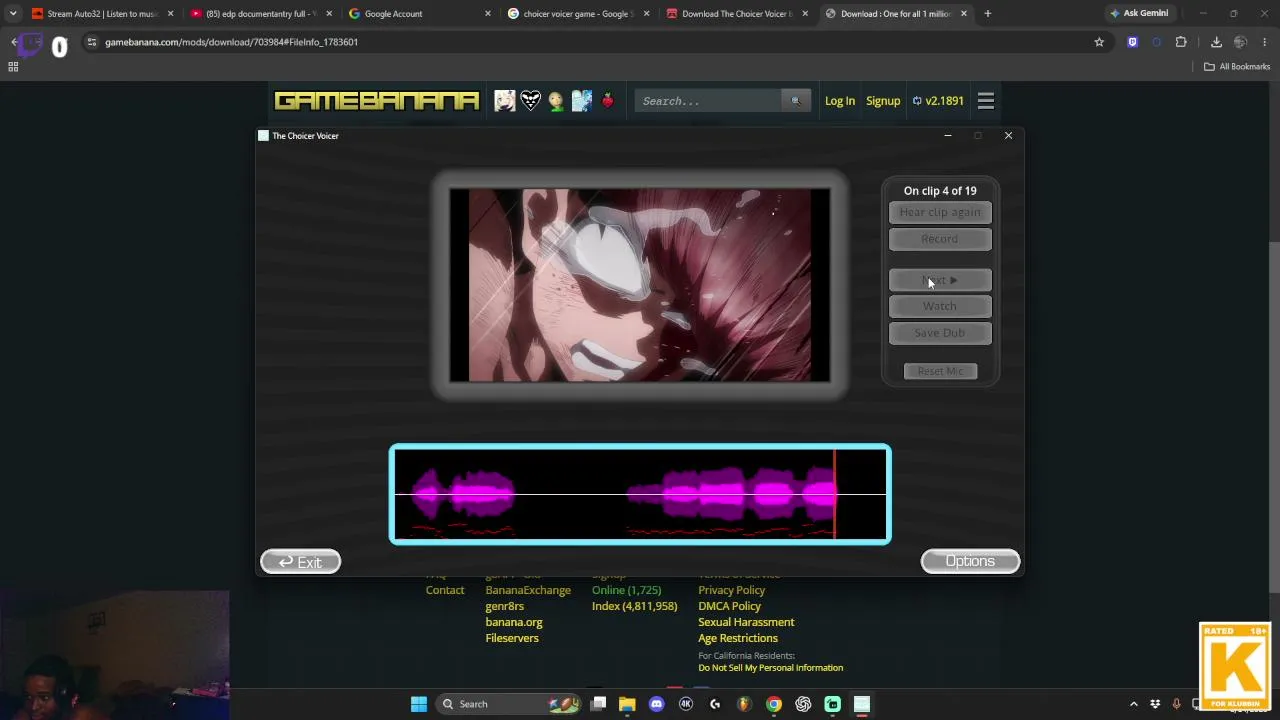The width and height of the screenshot is (1280, 720).
Task: Open the GameBanana hamburger menu
Action: 985,101
